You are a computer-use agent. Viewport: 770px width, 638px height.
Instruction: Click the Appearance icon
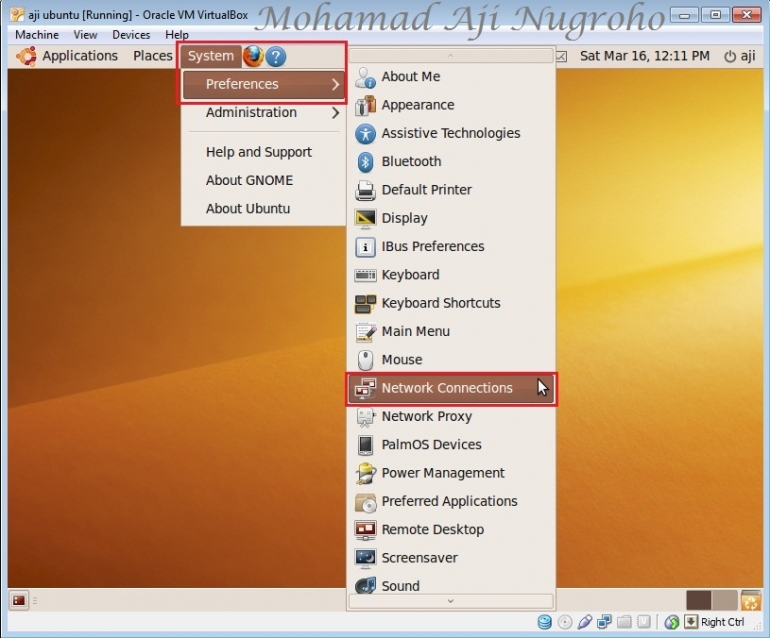(x=365, y=106)
